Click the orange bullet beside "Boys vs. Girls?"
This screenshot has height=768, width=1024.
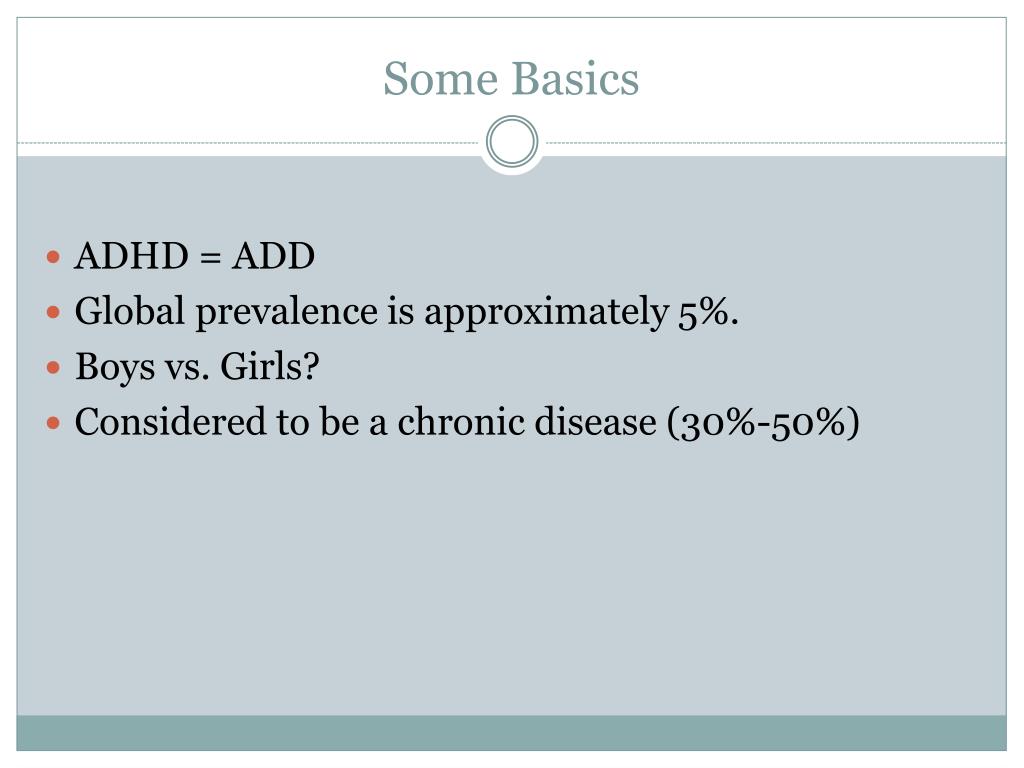[54, 368]
